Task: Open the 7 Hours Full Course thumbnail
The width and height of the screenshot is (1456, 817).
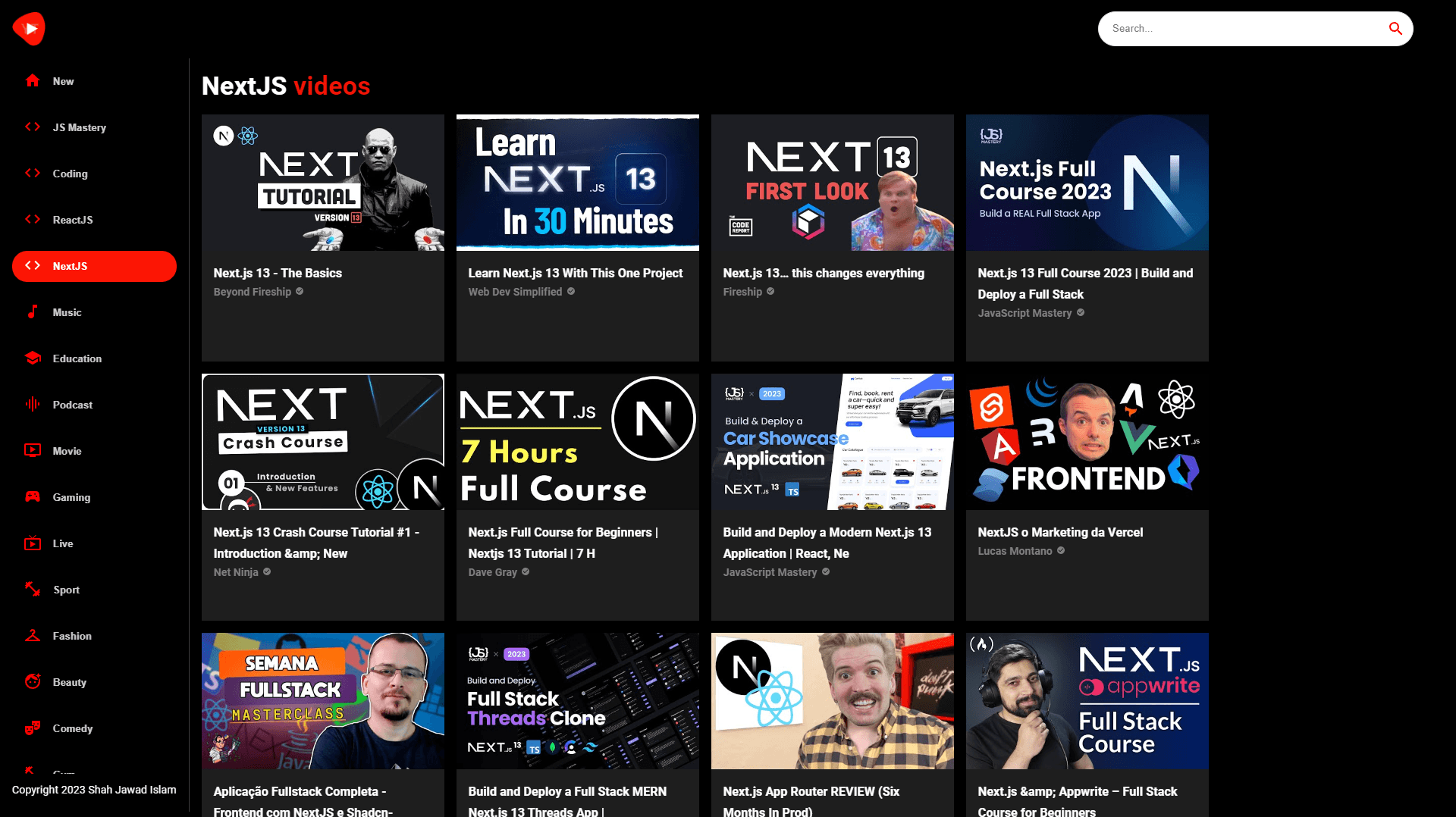Action: pos(578,442)
